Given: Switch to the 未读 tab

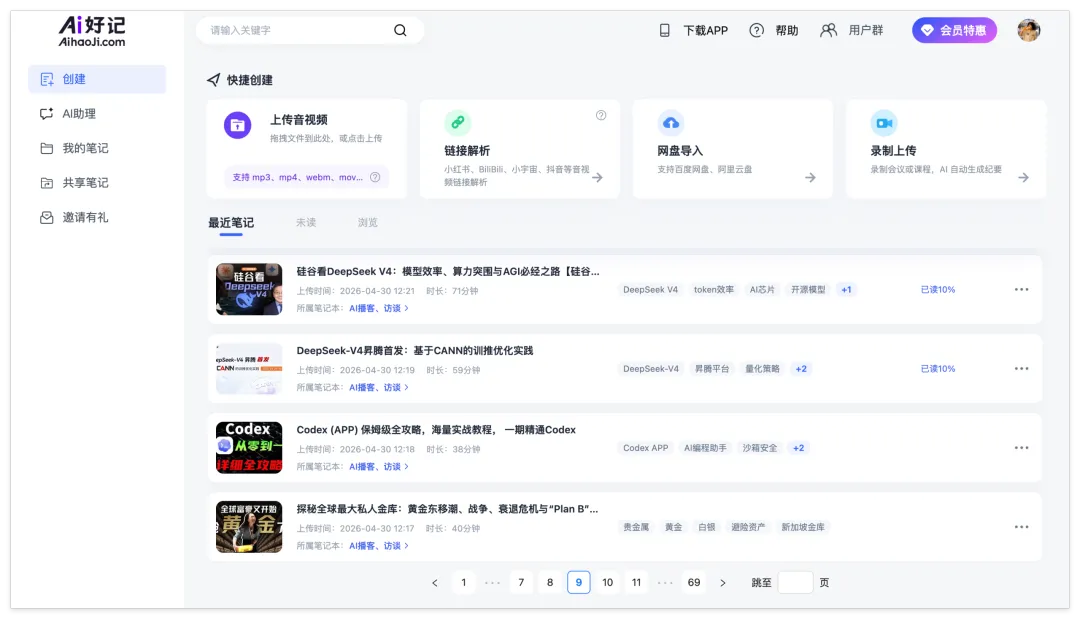Looking at the screenshot, I should pyautogui.click(x=306, y=222).
